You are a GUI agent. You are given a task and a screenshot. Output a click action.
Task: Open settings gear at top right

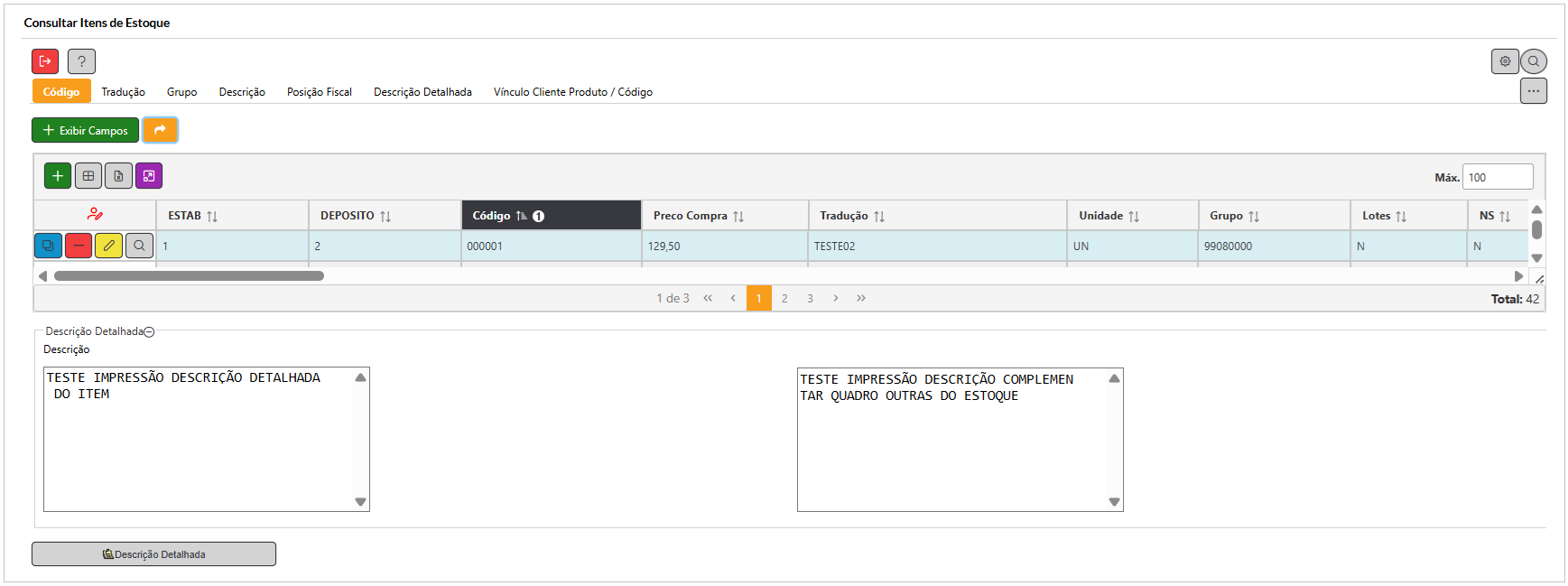[1505, 61]
